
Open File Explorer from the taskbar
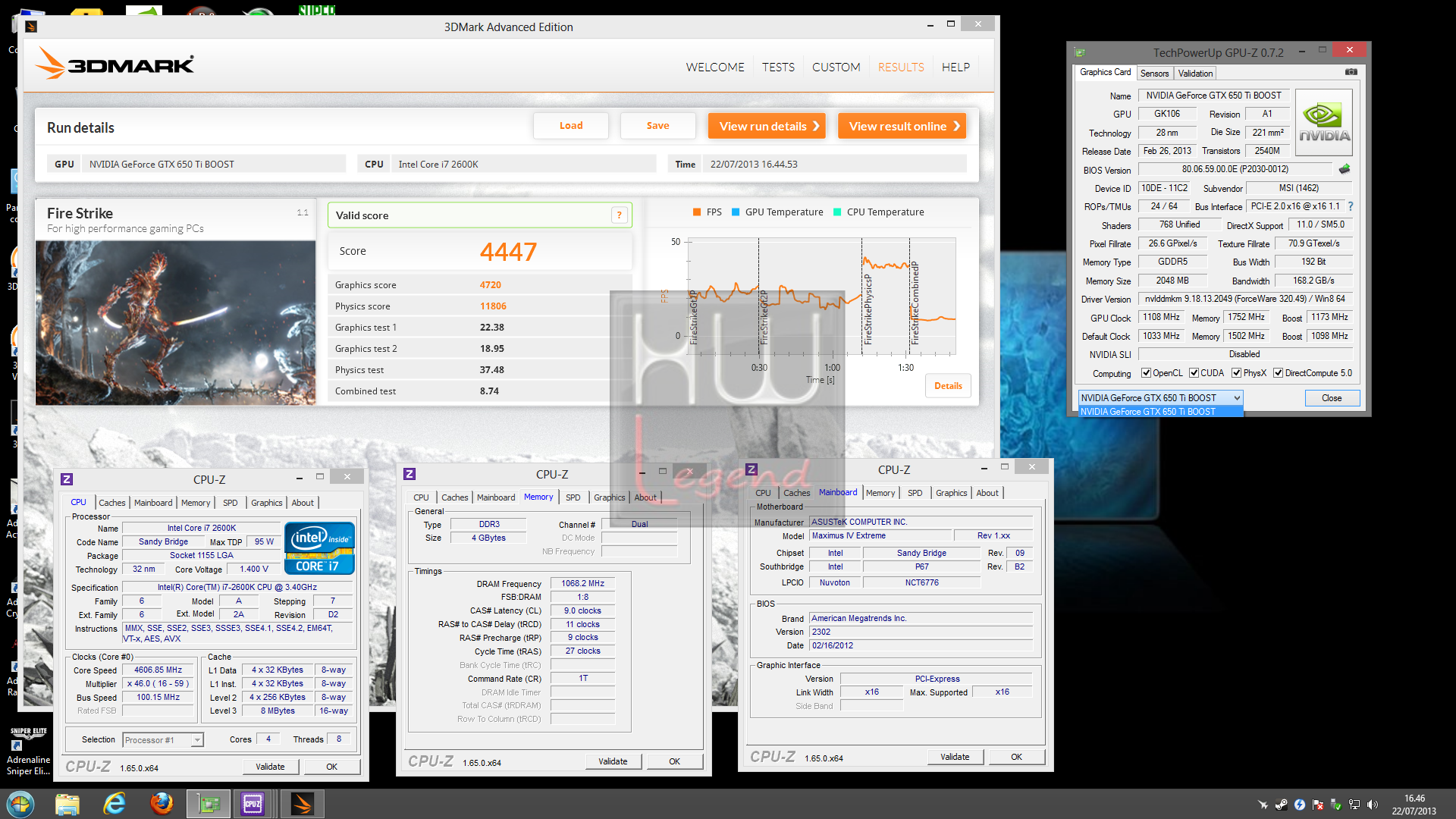click(x=67, y=804)
